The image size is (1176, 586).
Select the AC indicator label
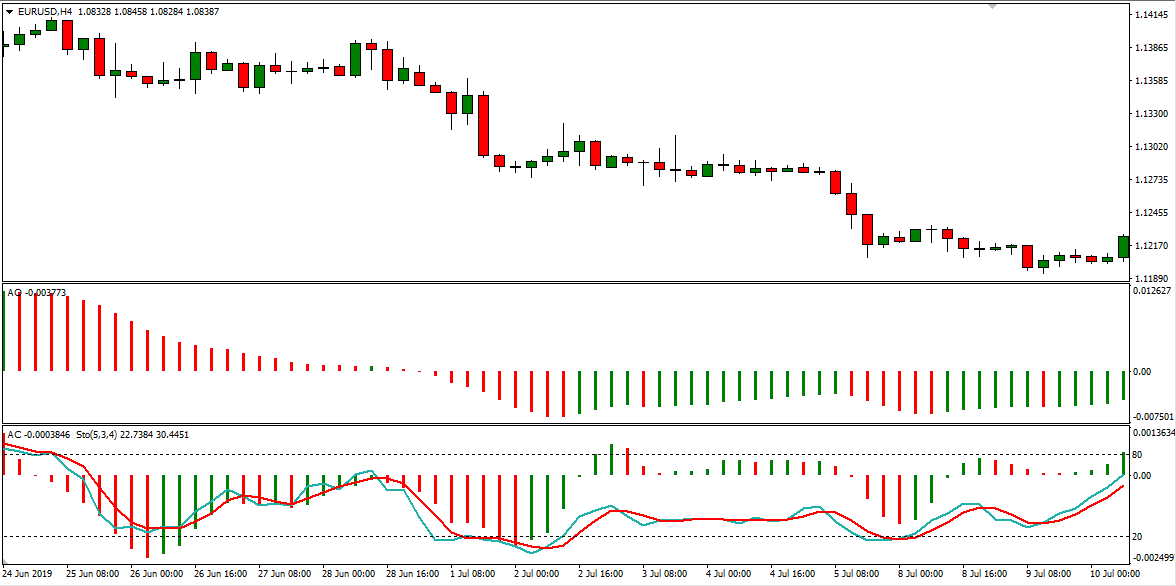[14, 435]
